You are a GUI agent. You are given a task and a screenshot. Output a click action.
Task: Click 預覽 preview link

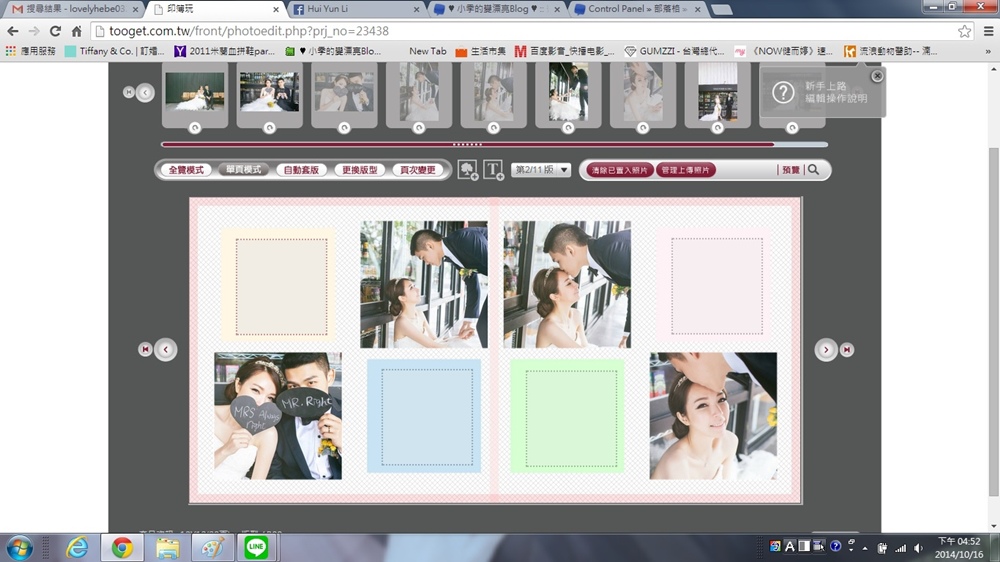791,170
